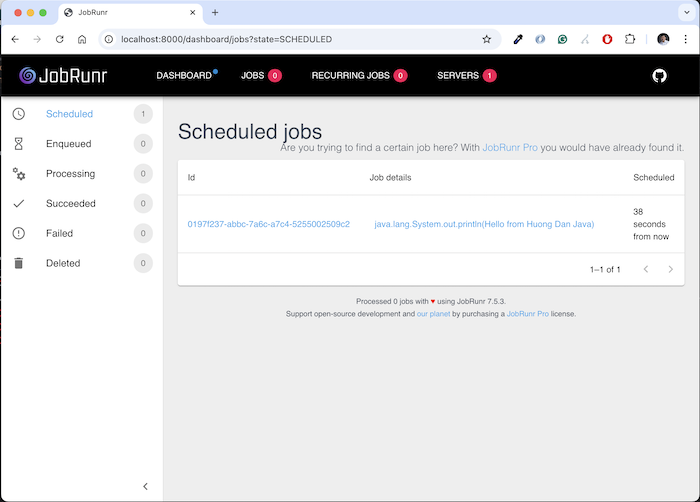Open the GitHub icon link in header
Viewport: 700px width, 502px height.
click(x=659, y=75)
